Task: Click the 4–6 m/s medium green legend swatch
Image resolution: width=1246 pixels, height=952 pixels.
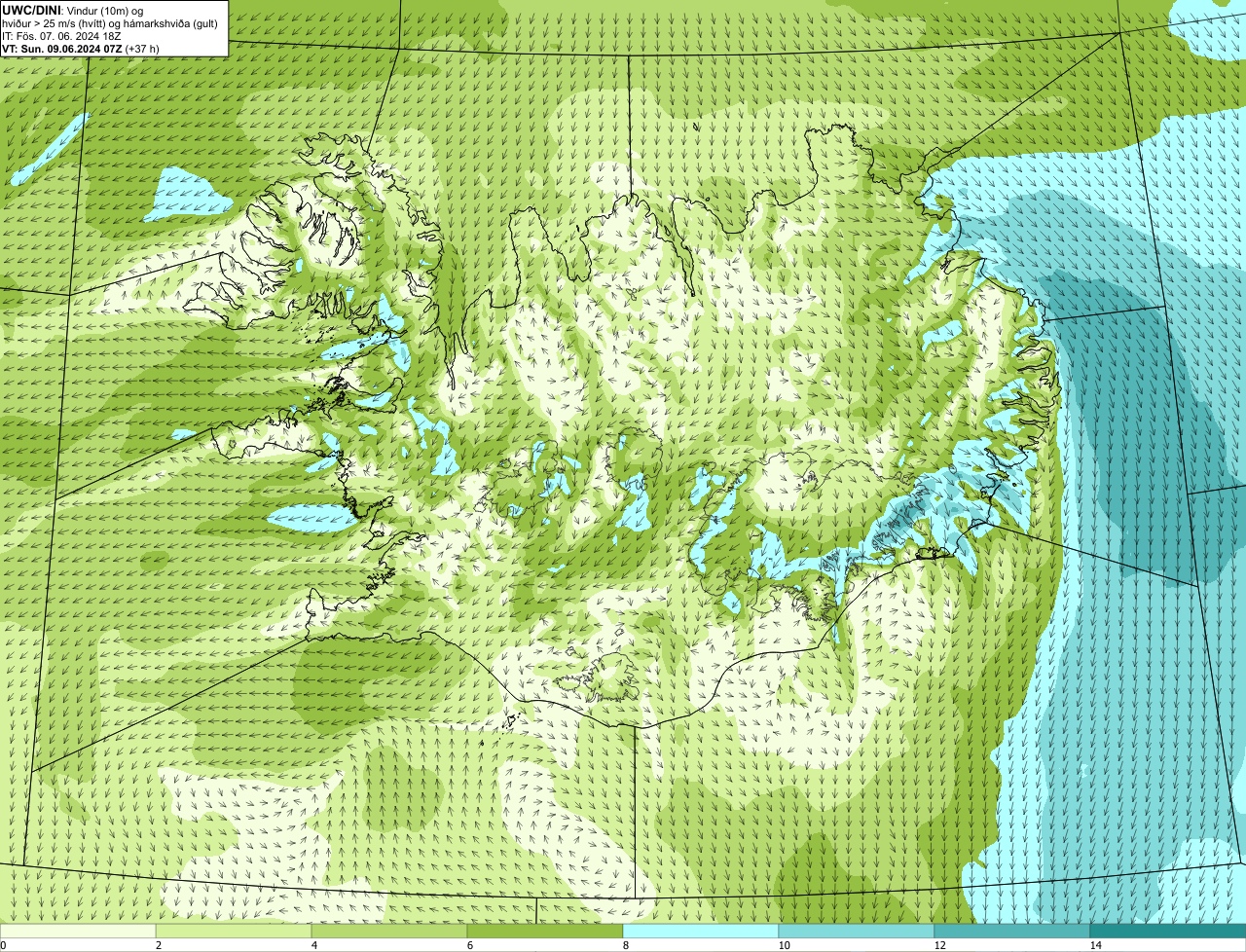Action: 389,932
